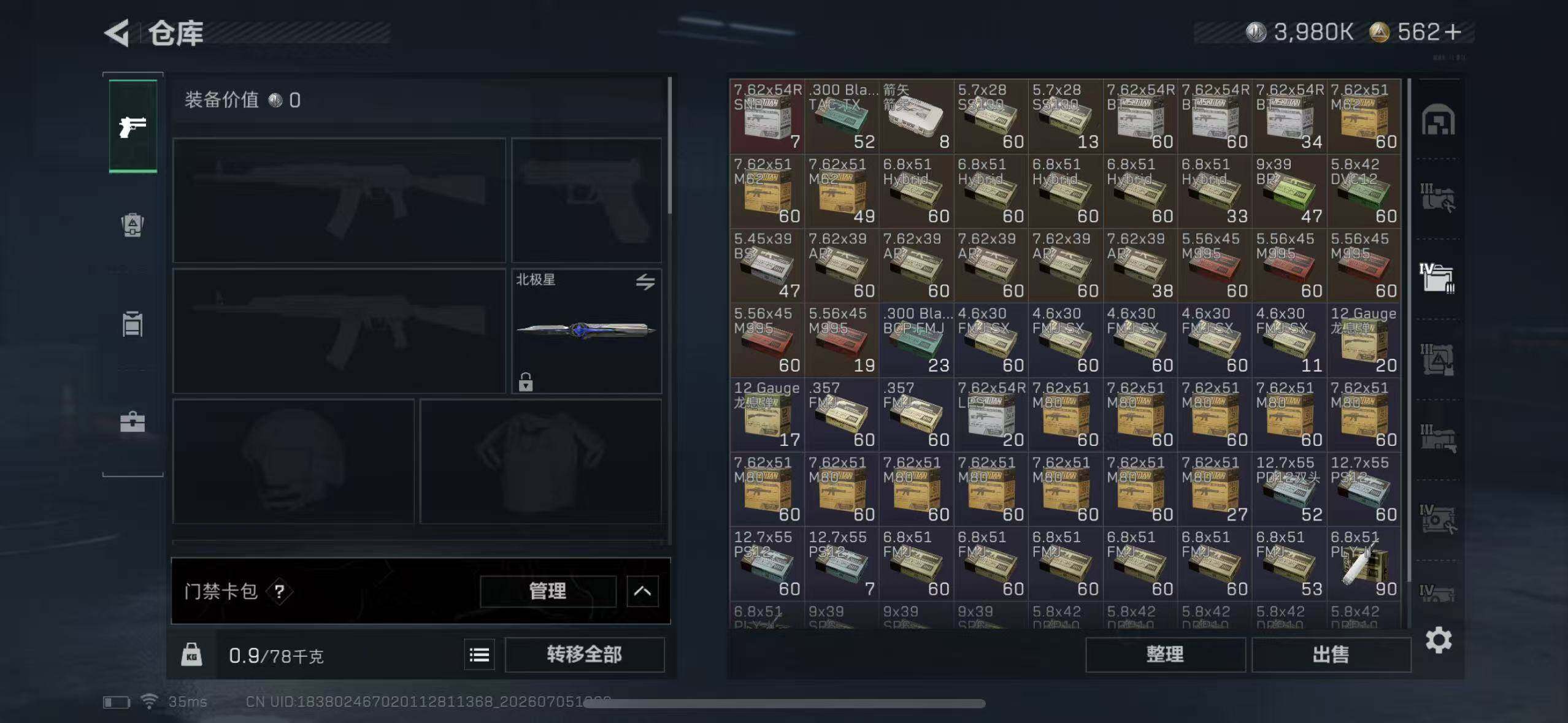Select 4.6x30 FMJ SX stack of 11

pos(1289,340)
